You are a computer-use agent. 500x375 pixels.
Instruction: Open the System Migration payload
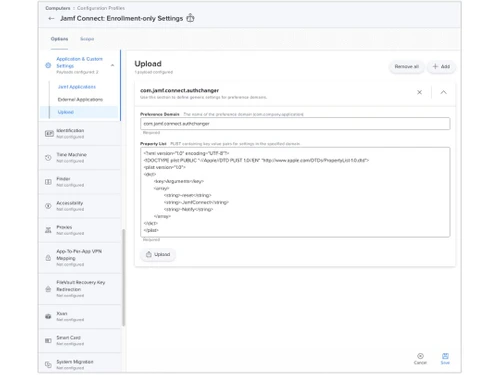pos(80,363)
